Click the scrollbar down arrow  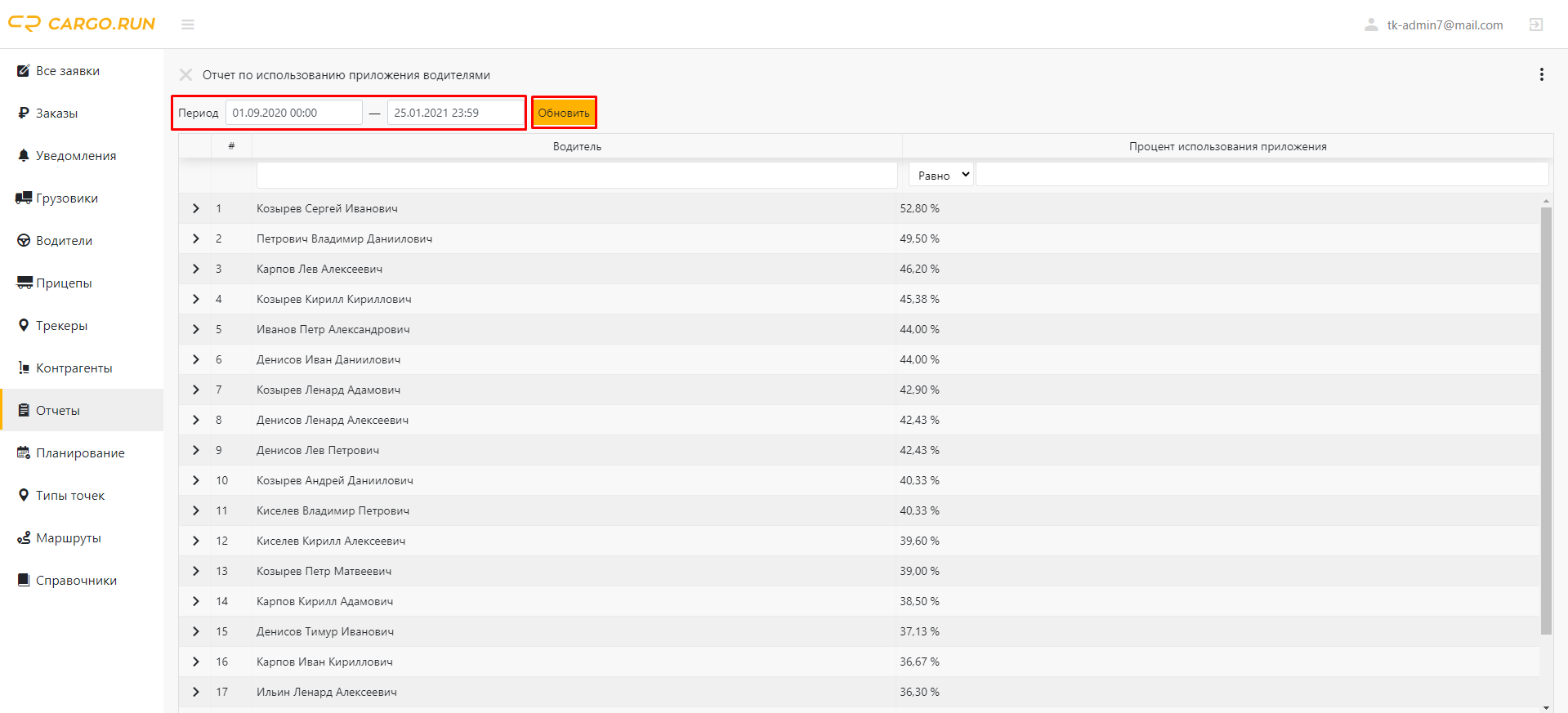[x=1546, y=707]
